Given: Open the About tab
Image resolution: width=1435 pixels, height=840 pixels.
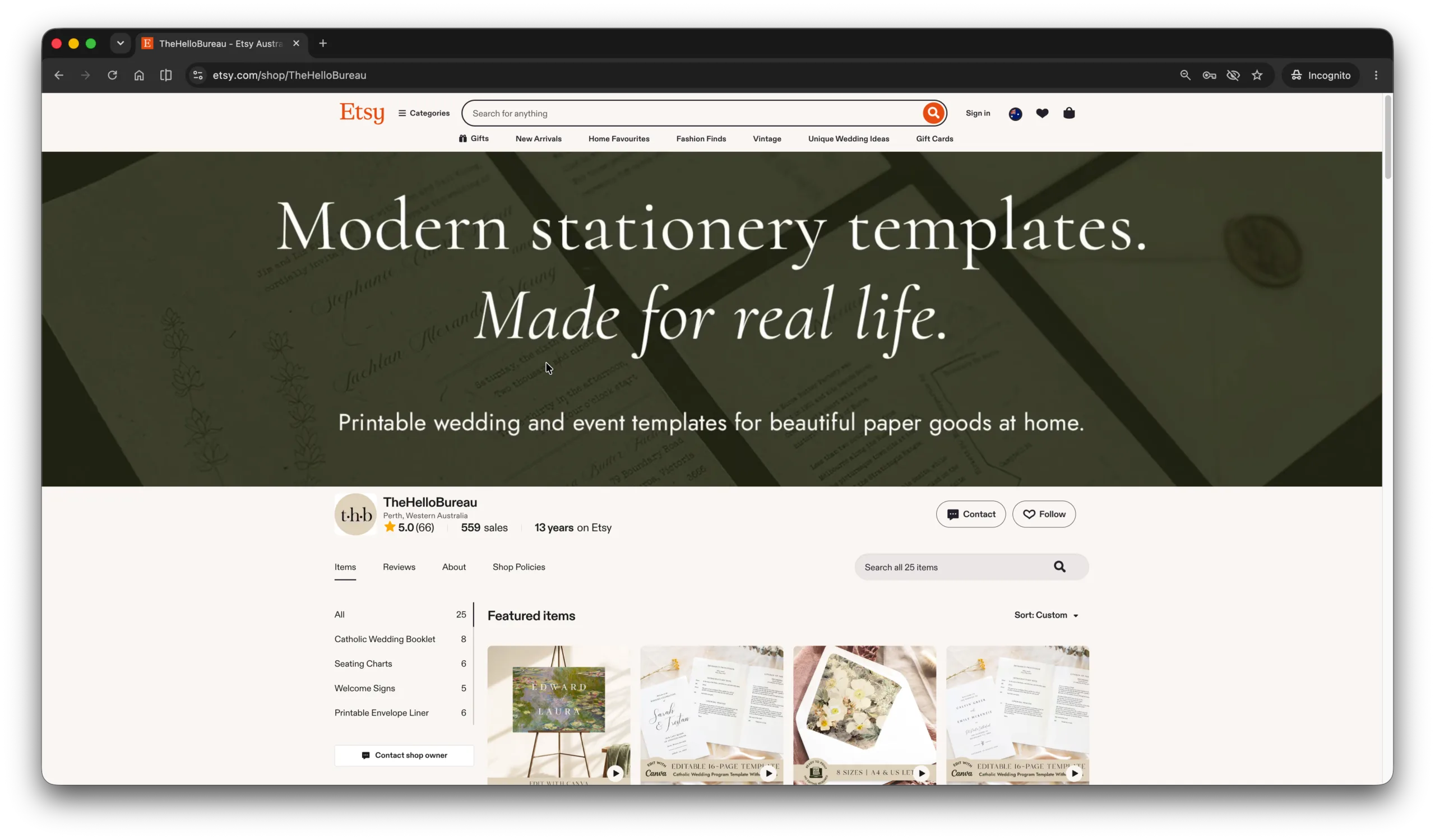Looking at the screenshot, I should tap(454, 567).
